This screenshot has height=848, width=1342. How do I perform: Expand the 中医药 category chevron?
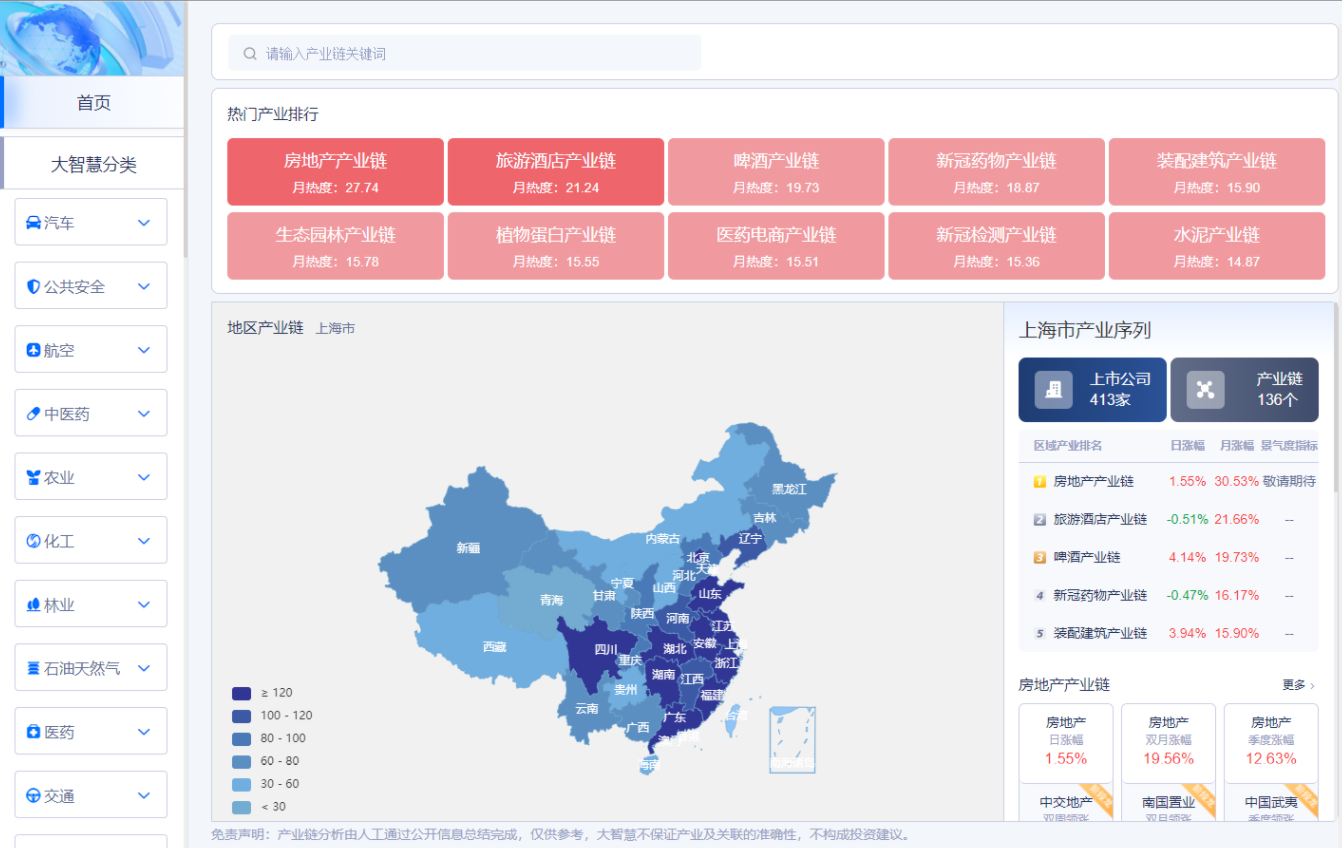click(144, 414)
